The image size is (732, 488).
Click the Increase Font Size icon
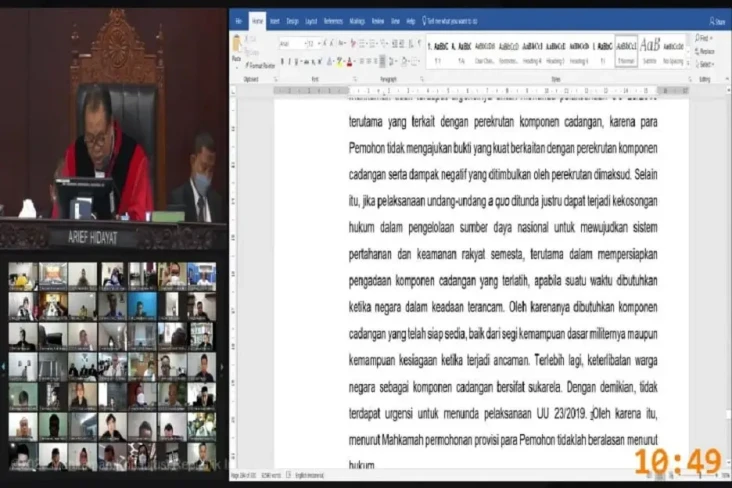point(325,43)
